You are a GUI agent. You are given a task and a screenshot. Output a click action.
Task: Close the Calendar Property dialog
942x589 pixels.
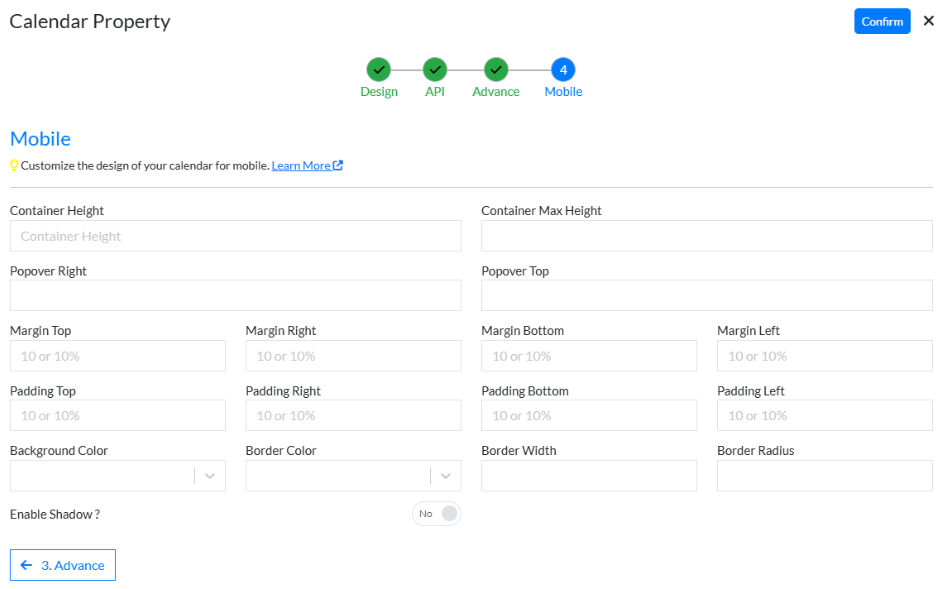point(928,21)
